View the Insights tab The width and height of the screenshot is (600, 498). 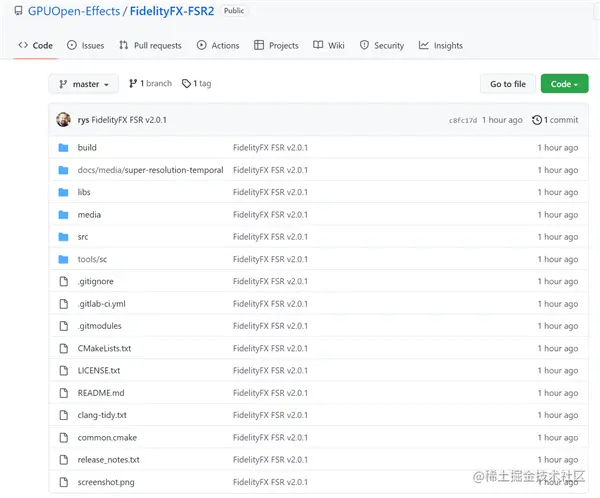(440, 45)
